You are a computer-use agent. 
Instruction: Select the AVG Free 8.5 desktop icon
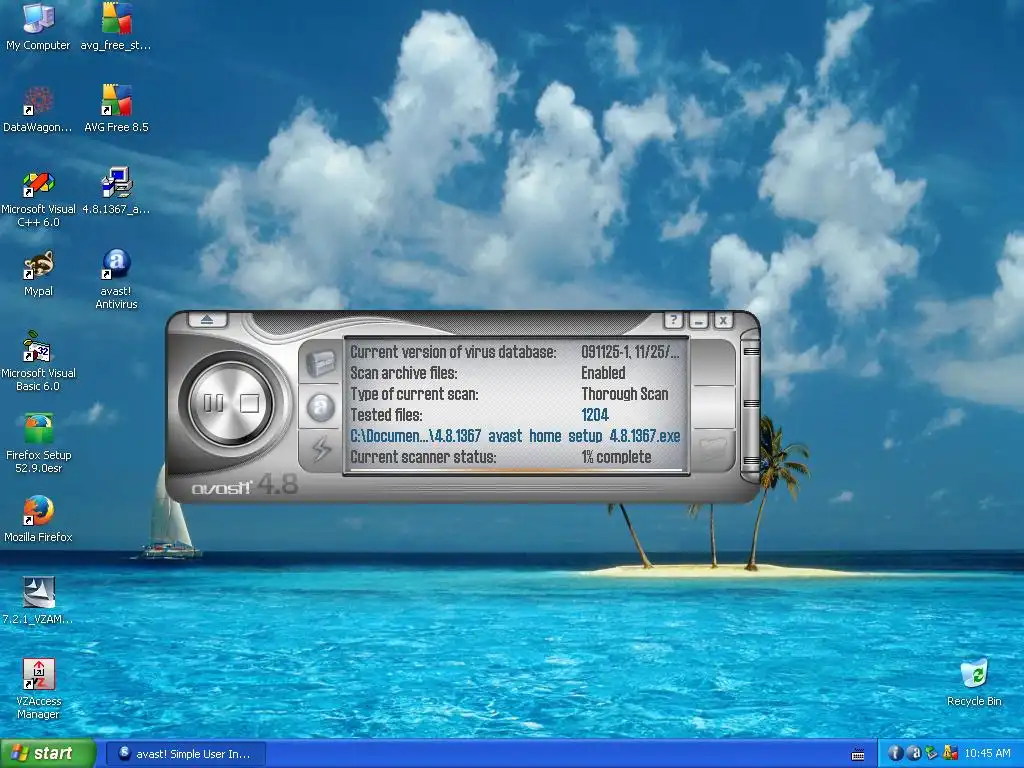point(116,109)
